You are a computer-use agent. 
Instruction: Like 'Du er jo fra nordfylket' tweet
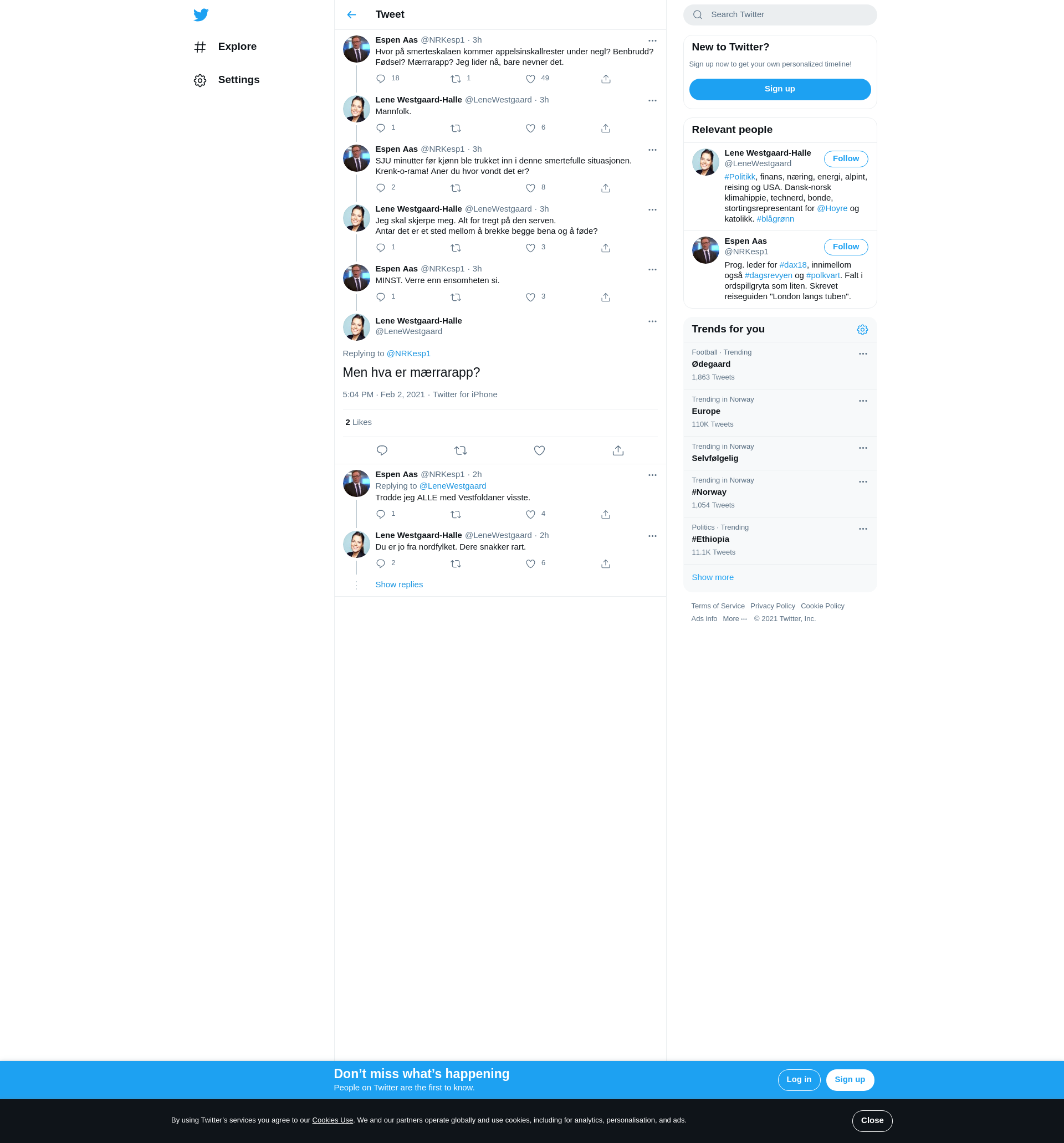click(530, 564)
